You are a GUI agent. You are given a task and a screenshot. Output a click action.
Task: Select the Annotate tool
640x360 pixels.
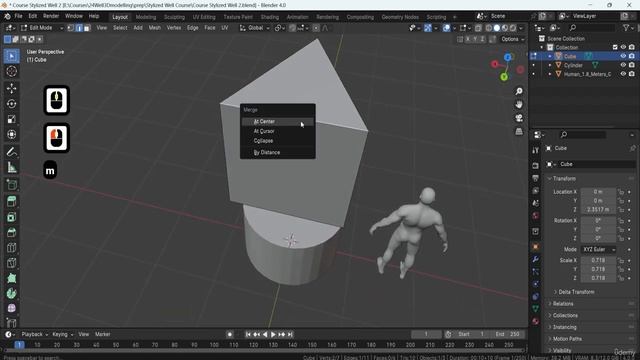pyautogui.click(x=11, y=152)
